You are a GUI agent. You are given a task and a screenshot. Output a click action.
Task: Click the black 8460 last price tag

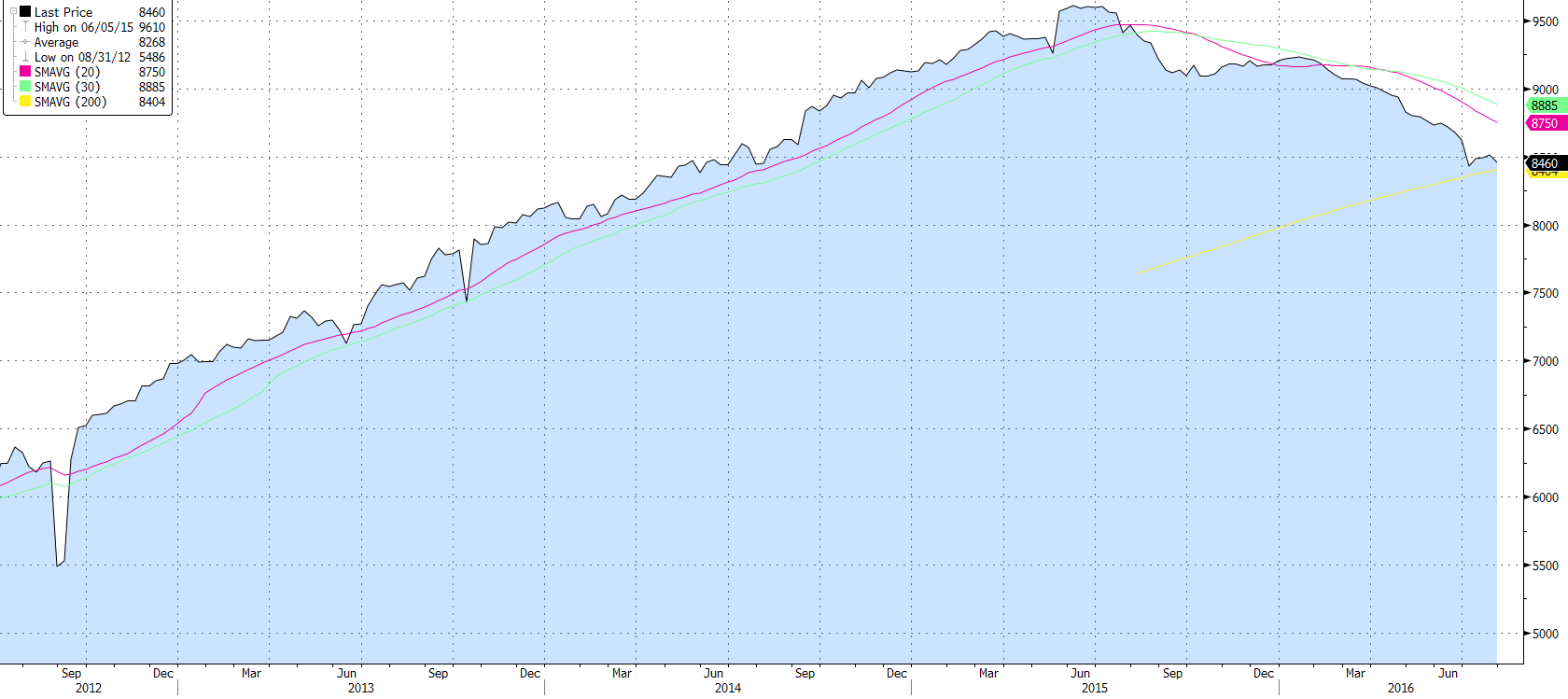tap(1547, 163)
